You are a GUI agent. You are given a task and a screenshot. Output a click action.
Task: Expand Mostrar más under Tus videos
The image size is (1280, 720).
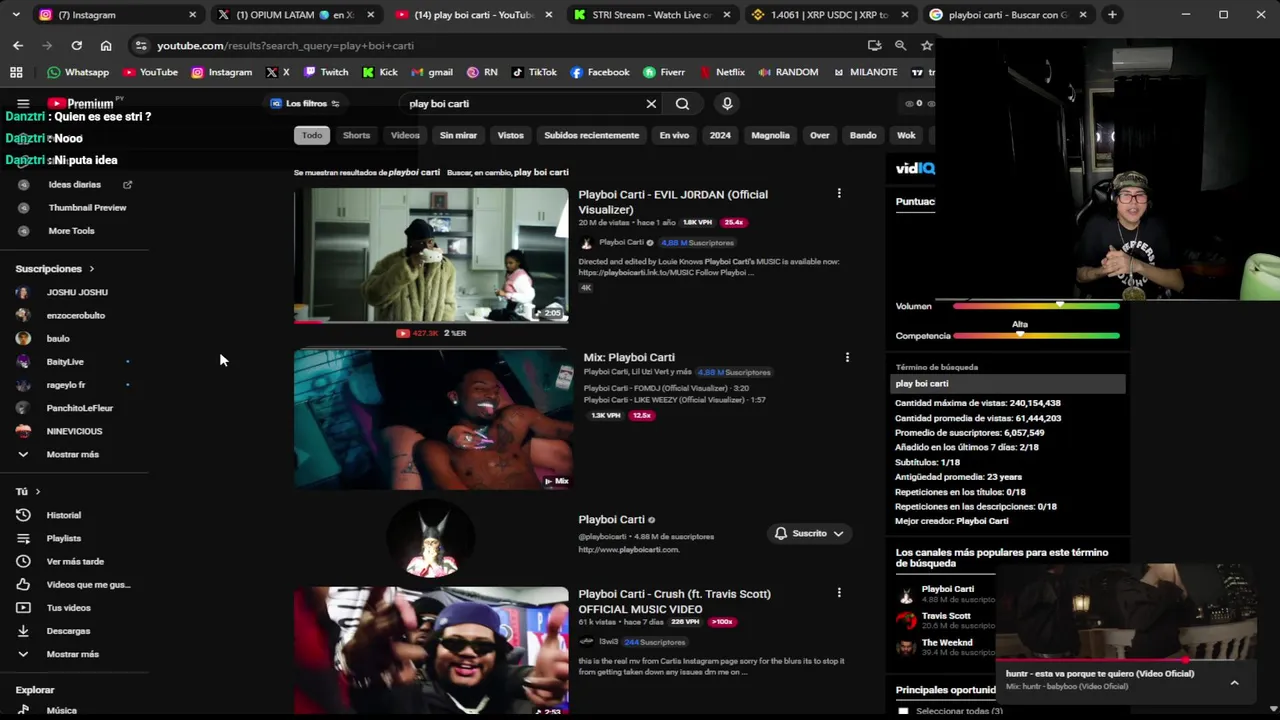72,654
